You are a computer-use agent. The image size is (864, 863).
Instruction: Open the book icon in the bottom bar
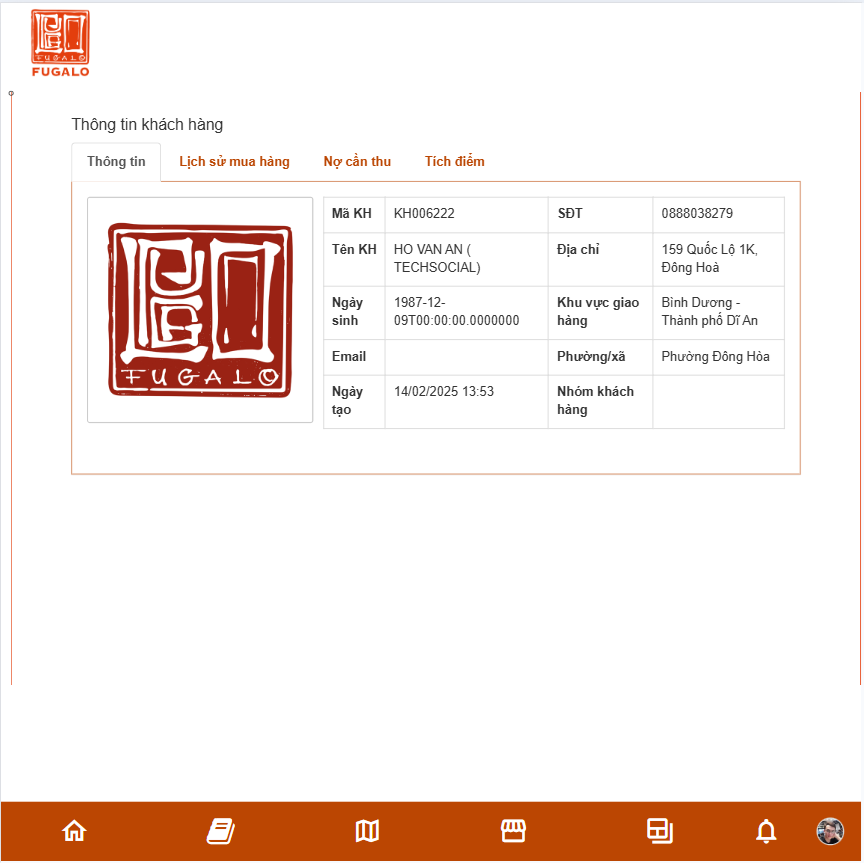click(x=220, y=830)
